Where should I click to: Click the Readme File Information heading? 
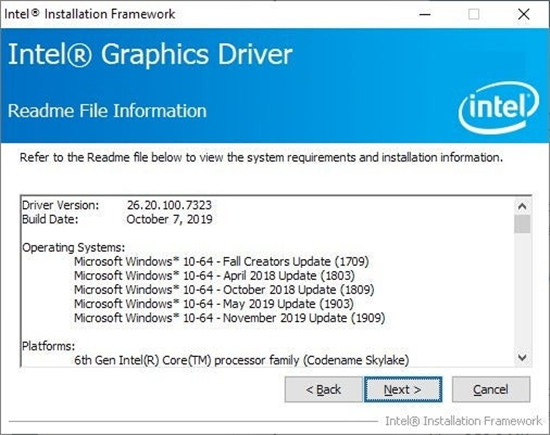[x=107, y=111]
